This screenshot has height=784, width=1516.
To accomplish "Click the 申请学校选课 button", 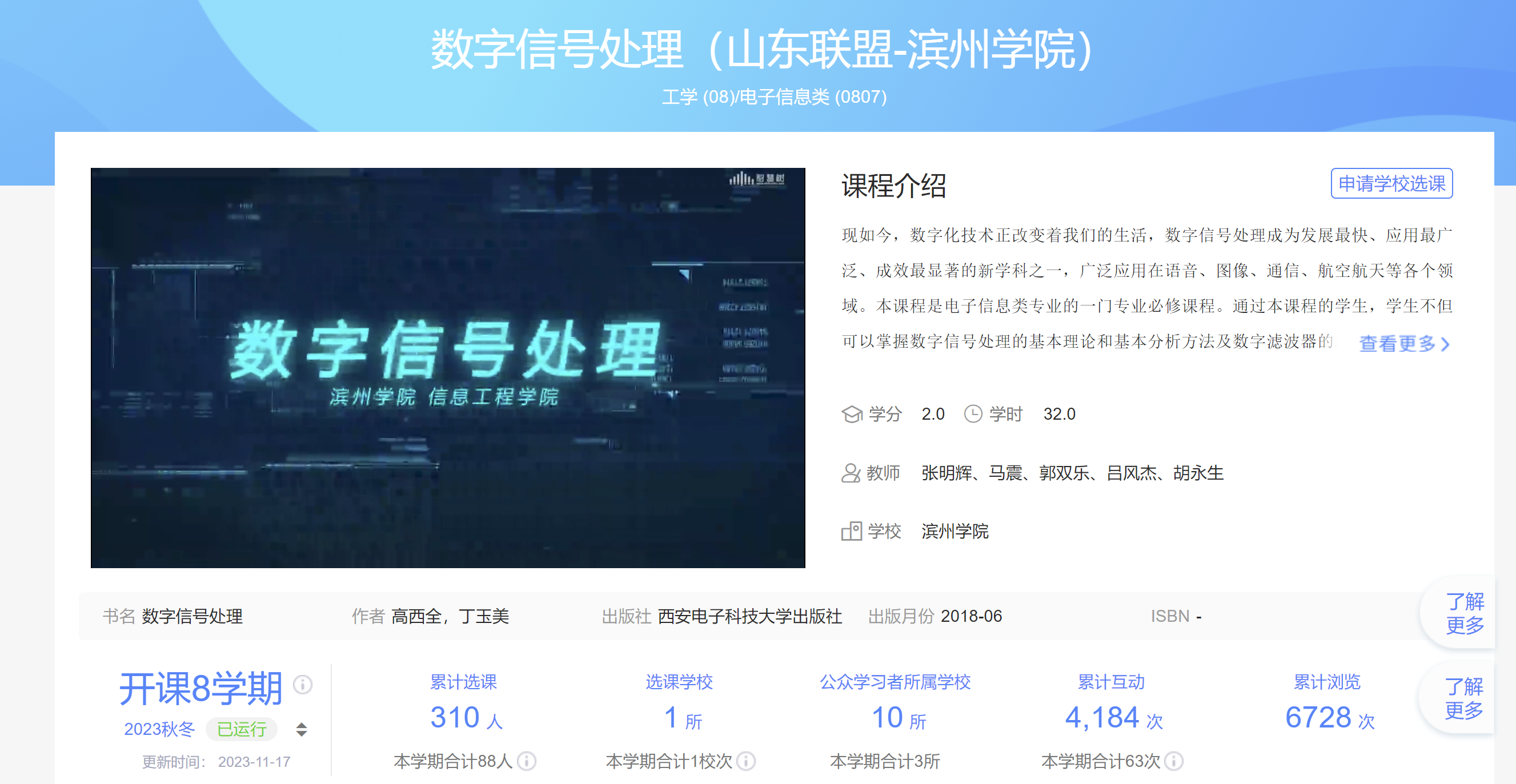I will [x=1391, y=183].
